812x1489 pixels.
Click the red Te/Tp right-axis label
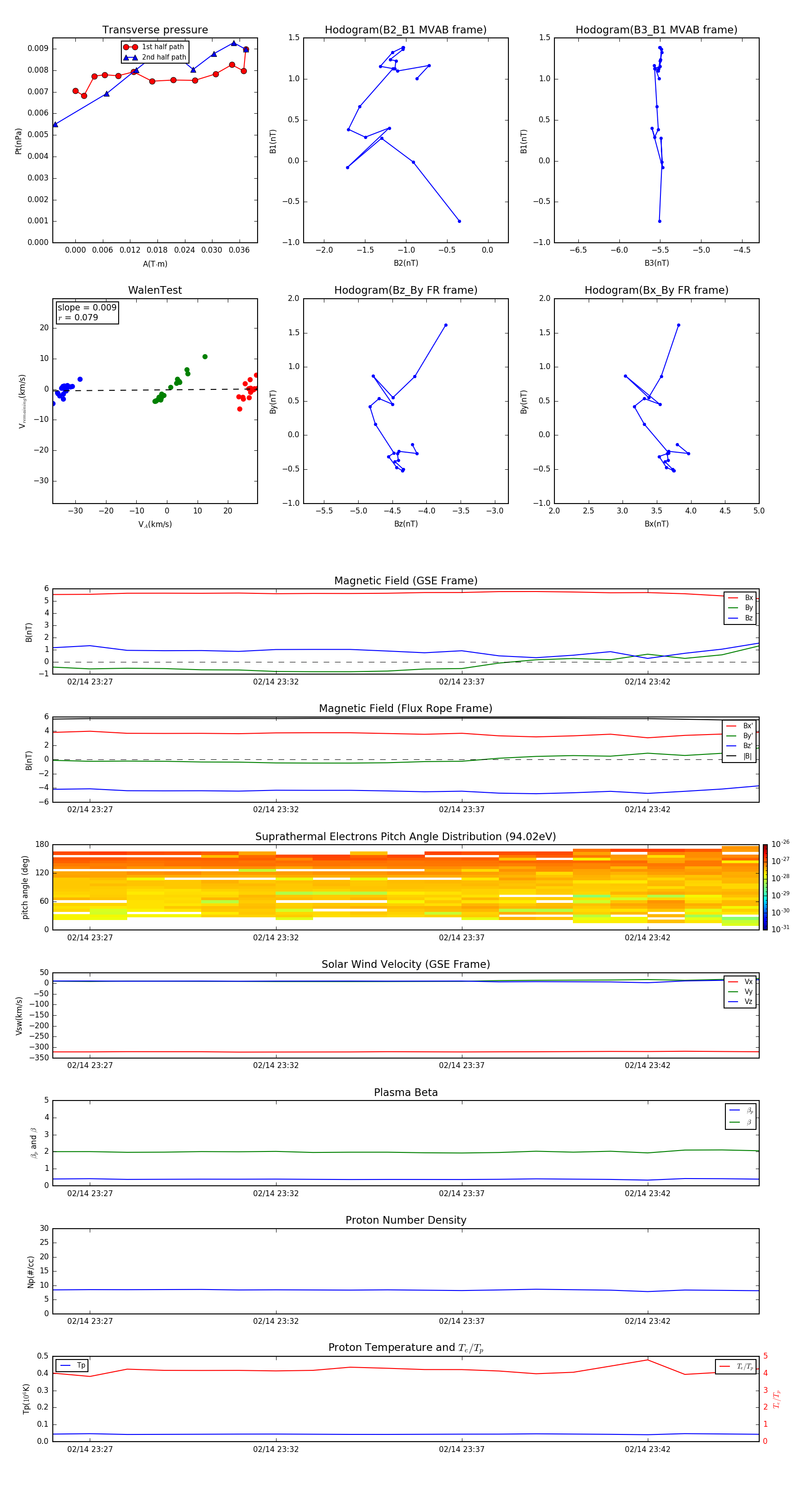coord(777,1399)
